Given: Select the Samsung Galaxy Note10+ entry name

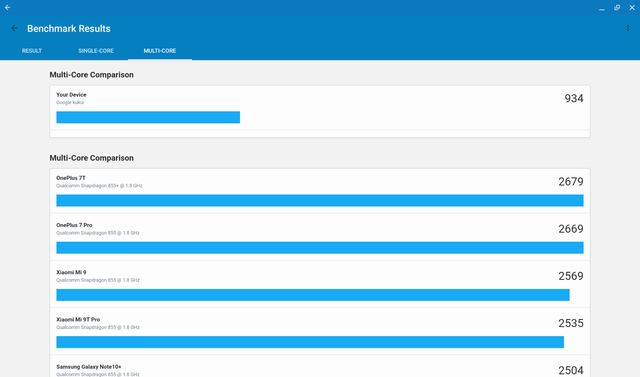Looking at the screenshot, I should click(x=89, y=367).
